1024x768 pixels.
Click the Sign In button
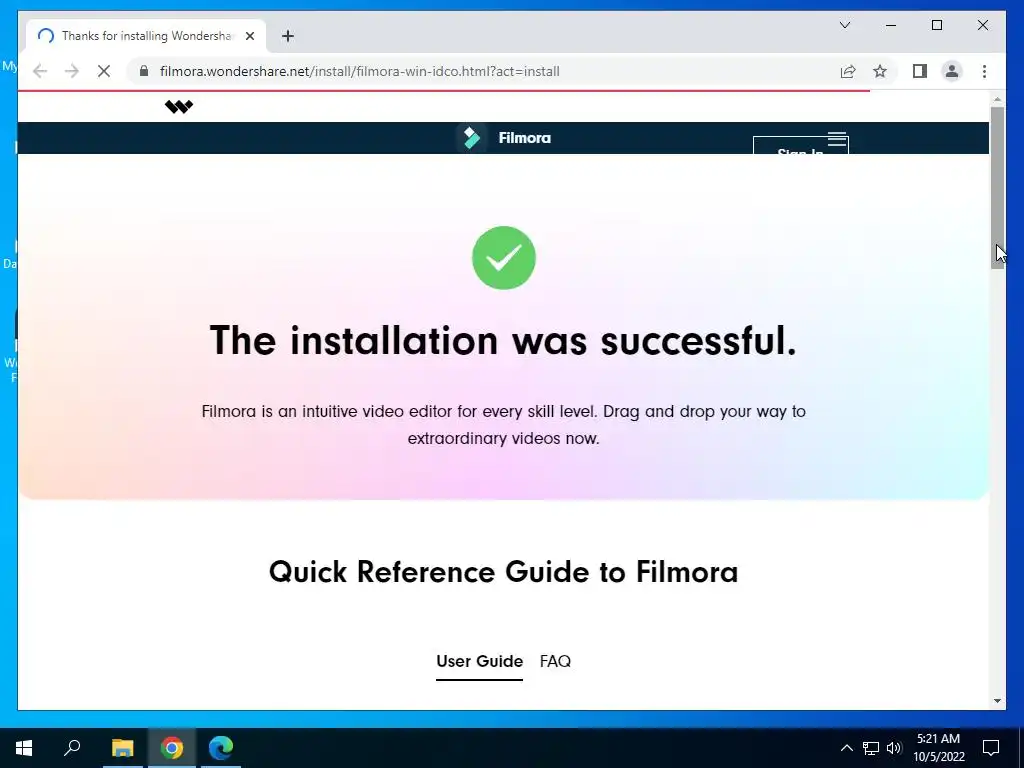801,146
